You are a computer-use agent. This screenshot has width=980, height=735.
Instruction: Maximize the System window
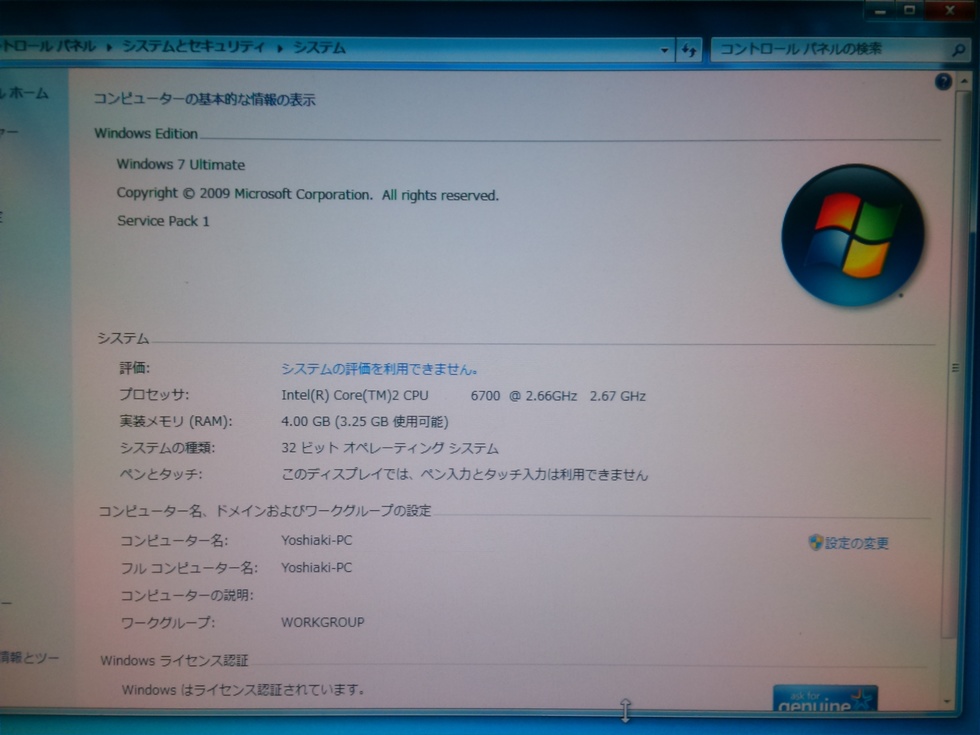point(910,11)
